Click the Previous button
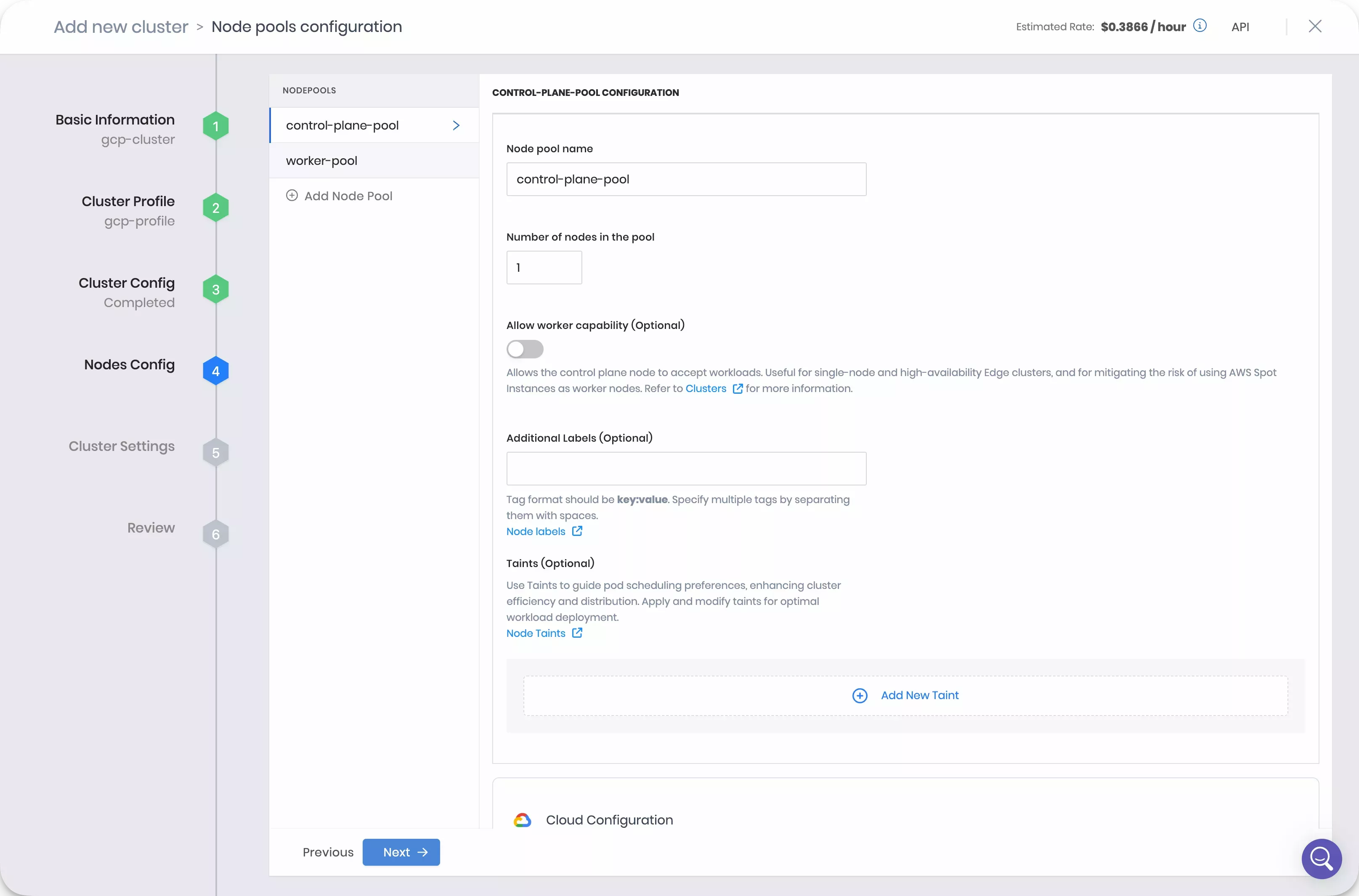Viewport: 1359px width, 896px height. (x=328, y=852)
